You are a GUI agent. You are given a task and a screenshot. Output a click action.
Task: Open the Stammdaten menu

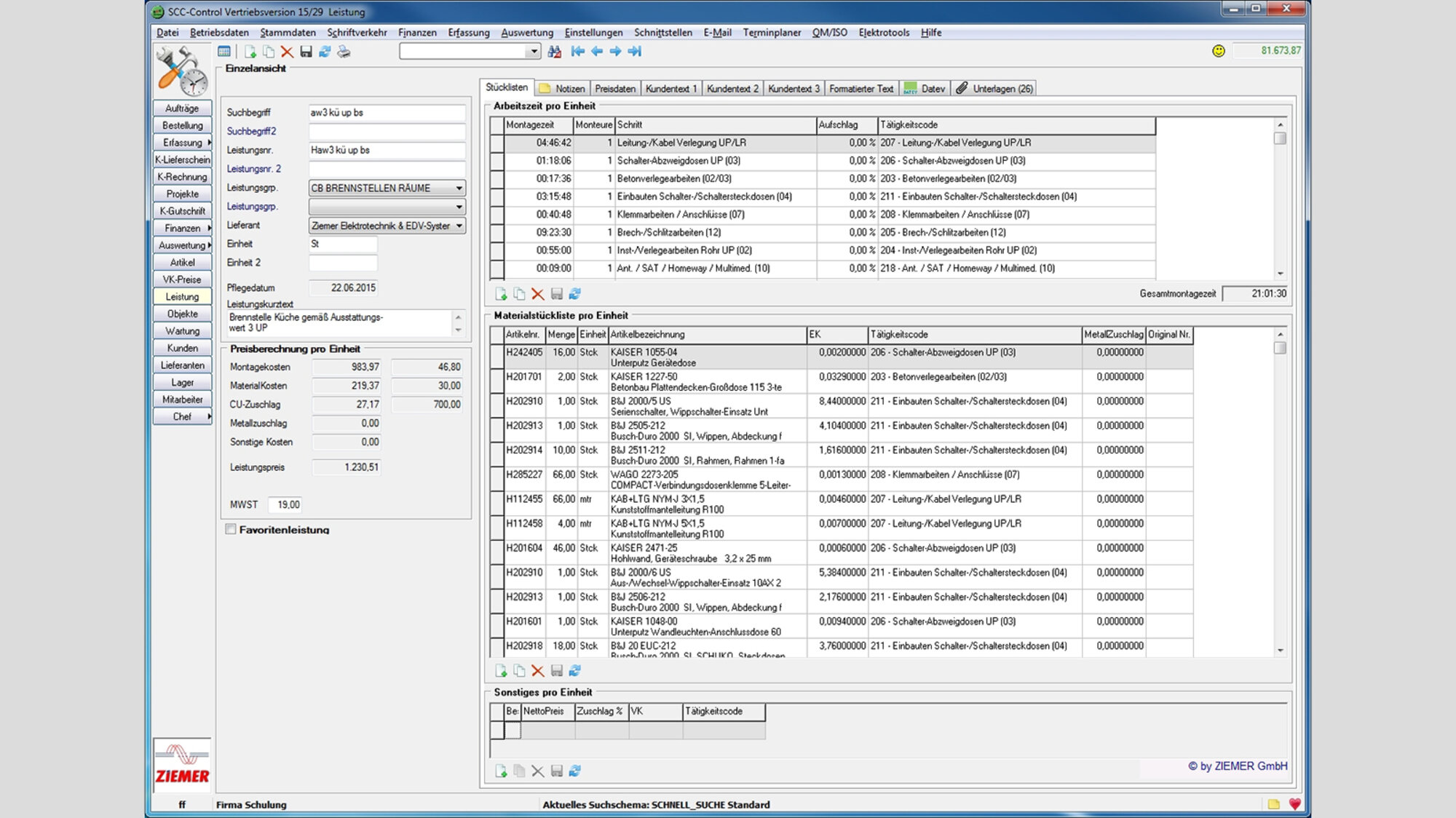(x=288, y=32)
